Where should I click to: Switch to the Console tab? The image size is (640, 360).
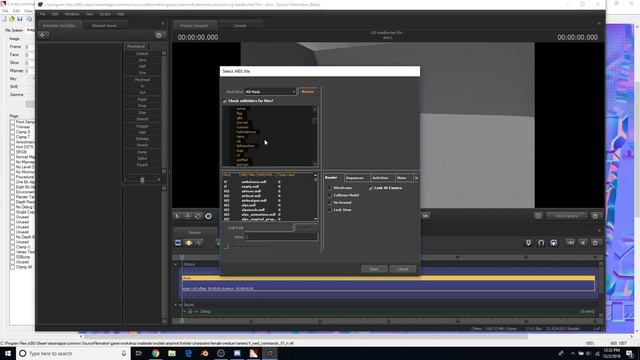pyautogui.click(x=240, y=26)
